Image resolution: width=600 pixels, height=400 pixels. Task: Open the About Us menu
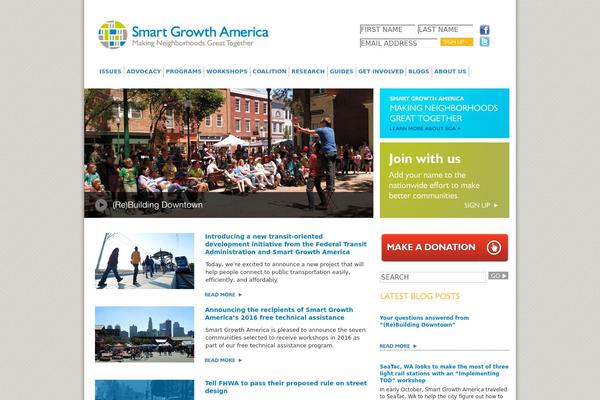pos(450,72)
